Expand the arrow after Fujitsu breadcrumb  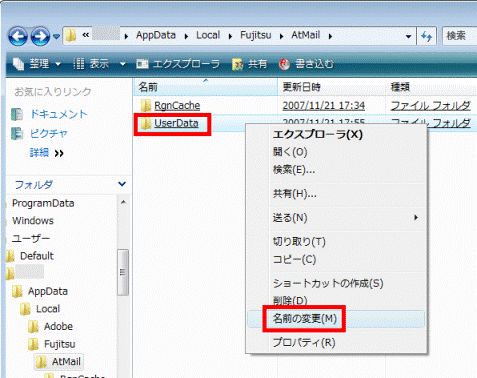(281, 36)
